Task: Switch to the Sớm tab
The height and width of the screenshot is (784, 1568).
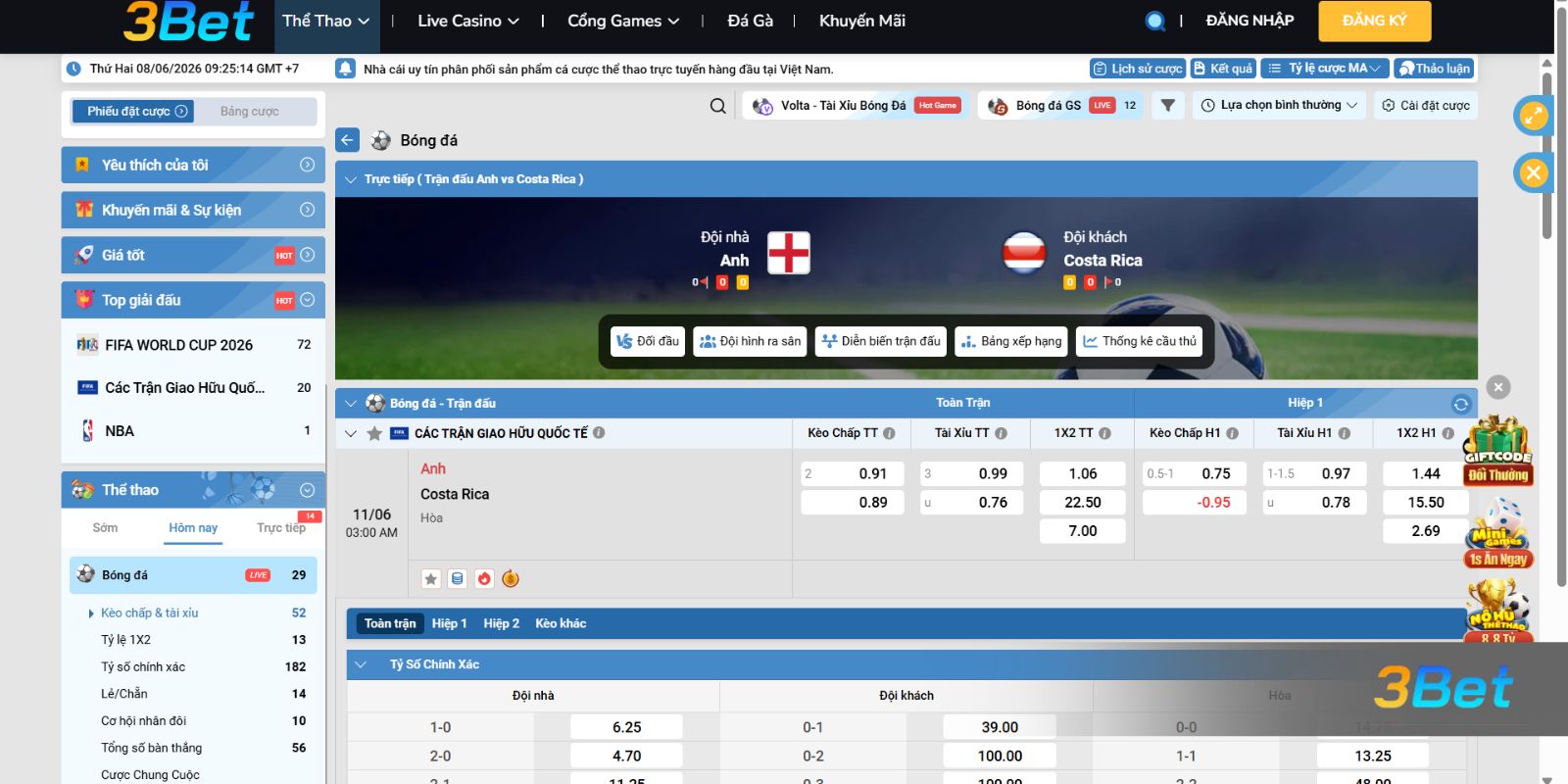Action: click(x=105, y=528)
